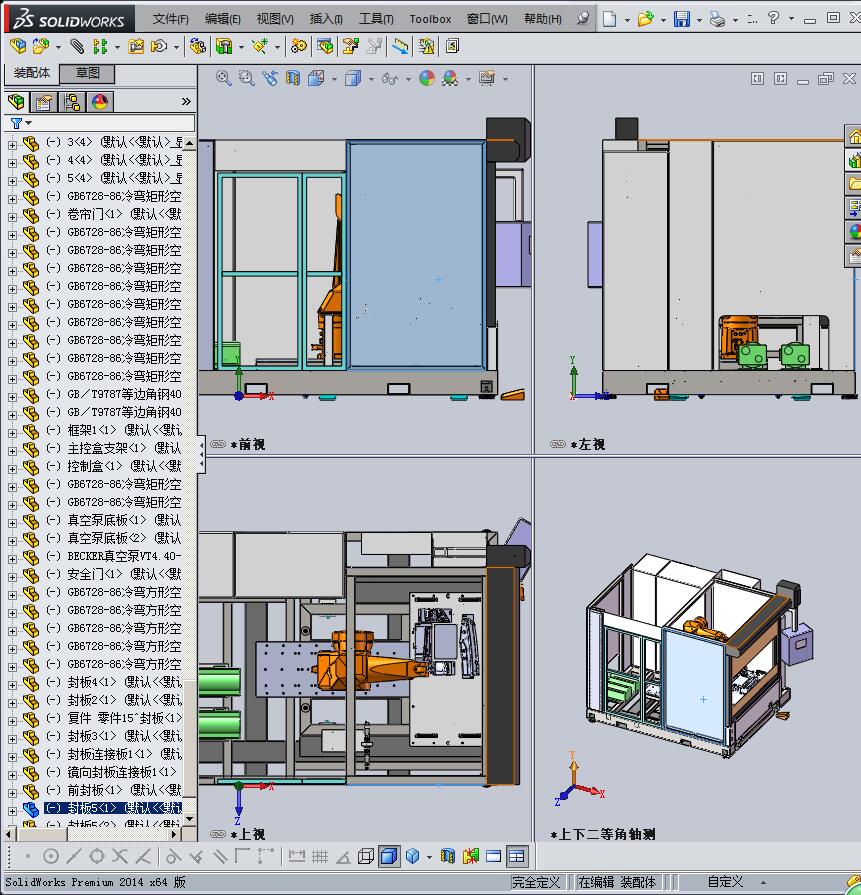Click the Section View icon

[292, 78]
